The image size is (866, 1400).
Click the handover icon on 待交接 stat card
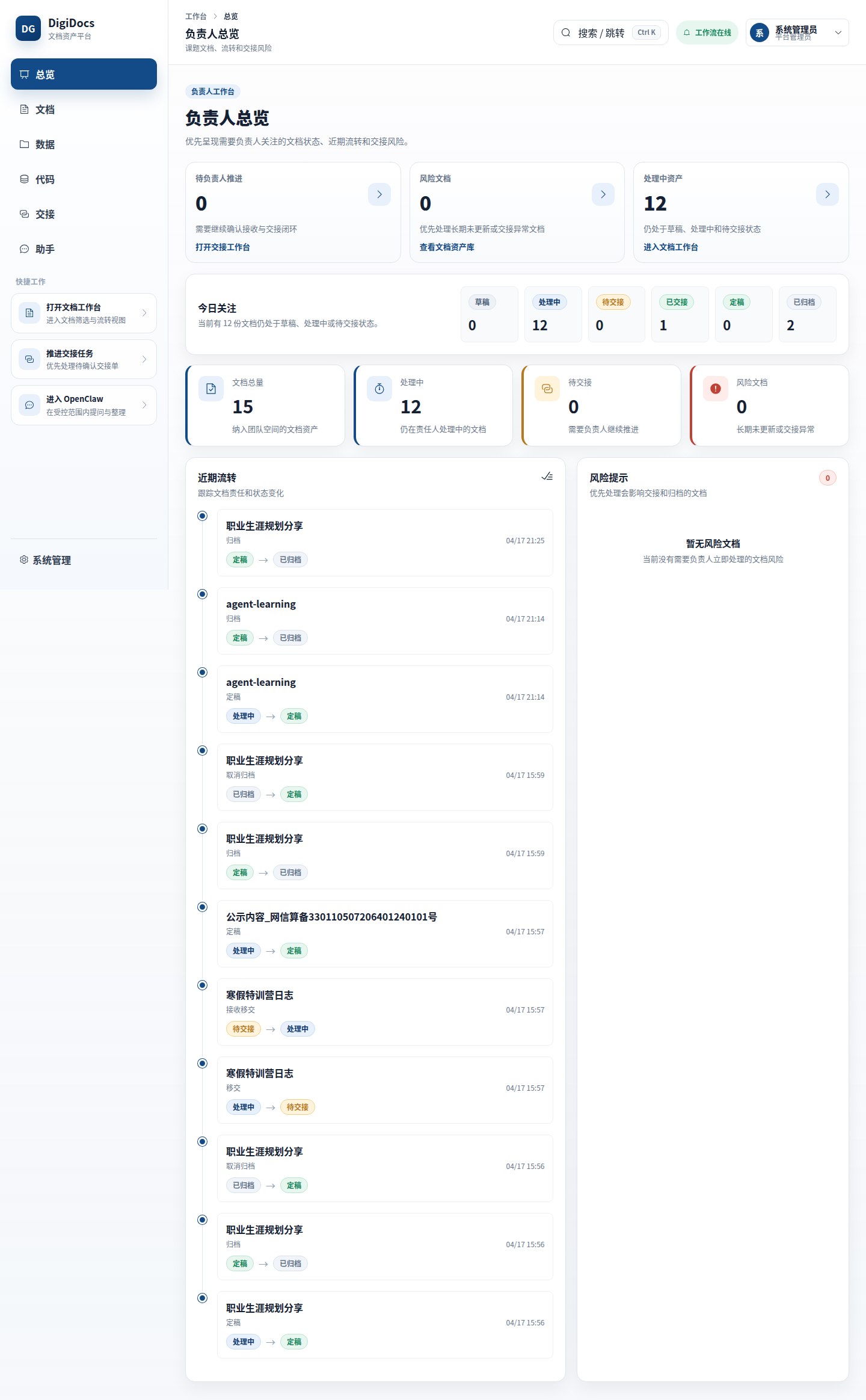point(547,389)
